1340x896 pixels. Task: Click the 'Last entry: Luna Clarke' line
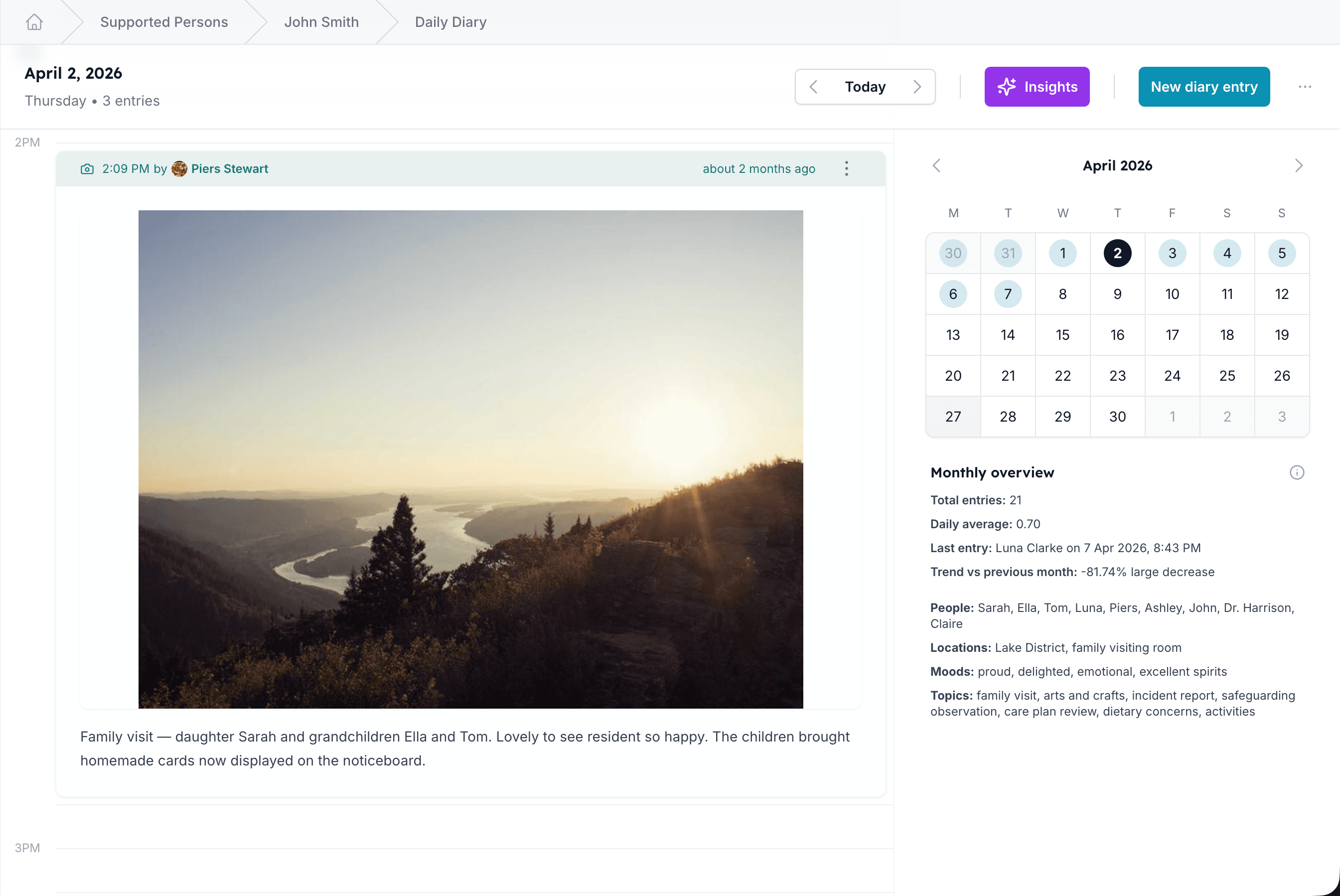tap(1065, 548)
